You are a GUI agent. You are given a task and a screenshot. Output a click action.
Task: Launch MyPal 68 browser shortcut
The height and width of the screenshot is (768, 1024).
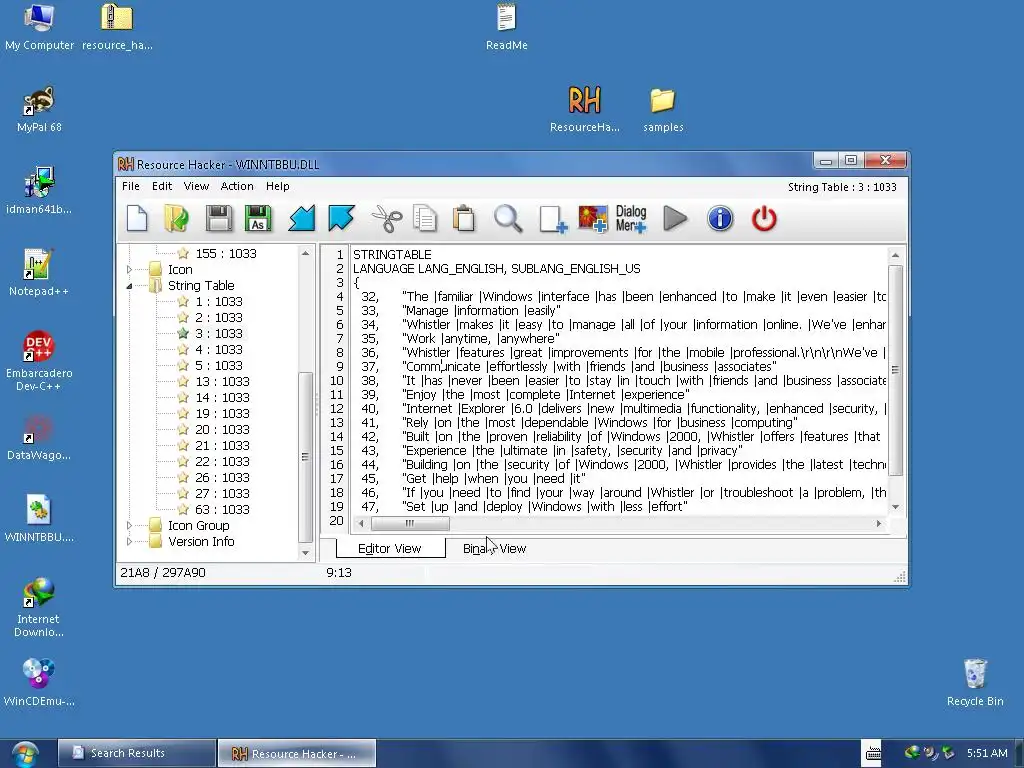[39, 109]
